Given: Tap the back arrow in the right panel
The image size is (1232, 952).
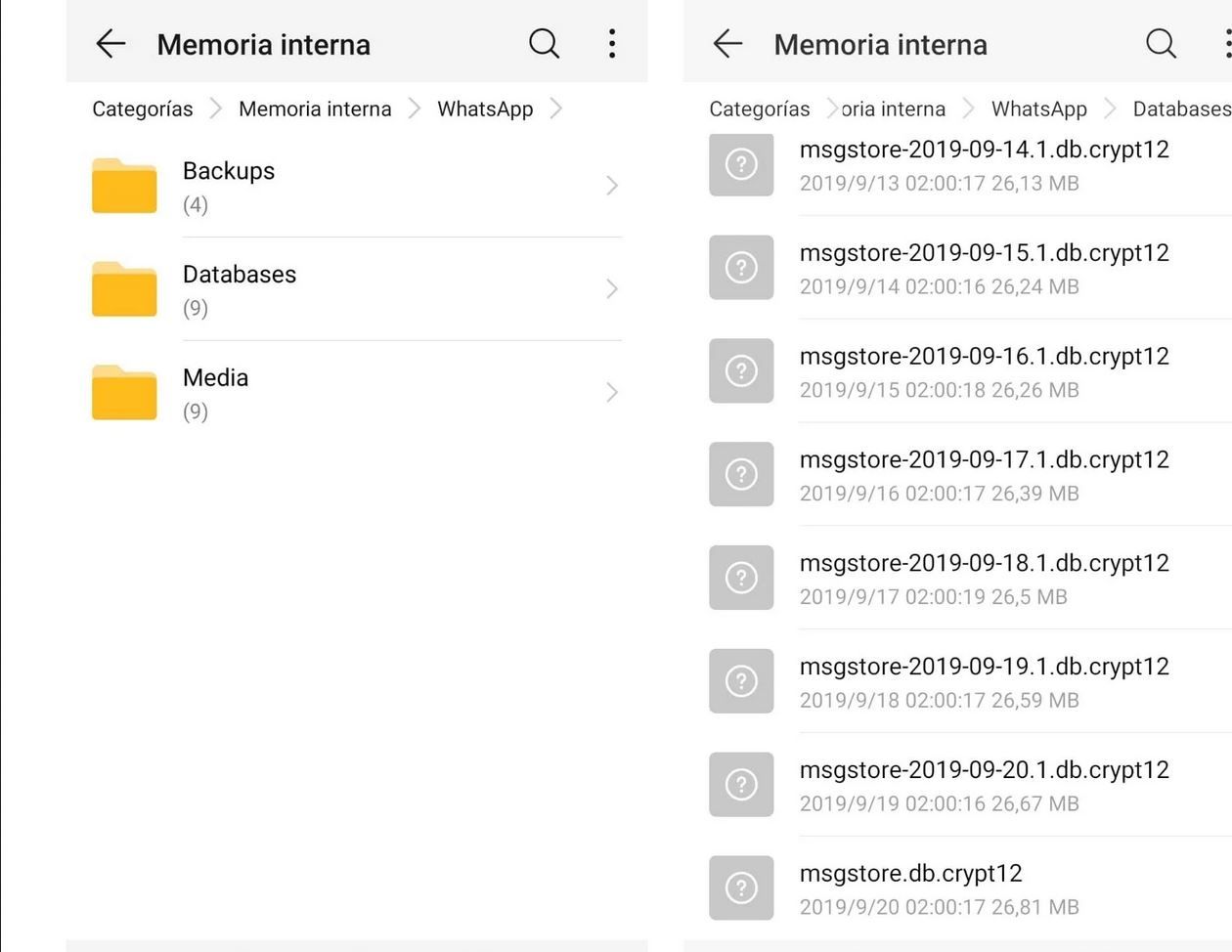Looking at the screenshot, I should (727, 44).
